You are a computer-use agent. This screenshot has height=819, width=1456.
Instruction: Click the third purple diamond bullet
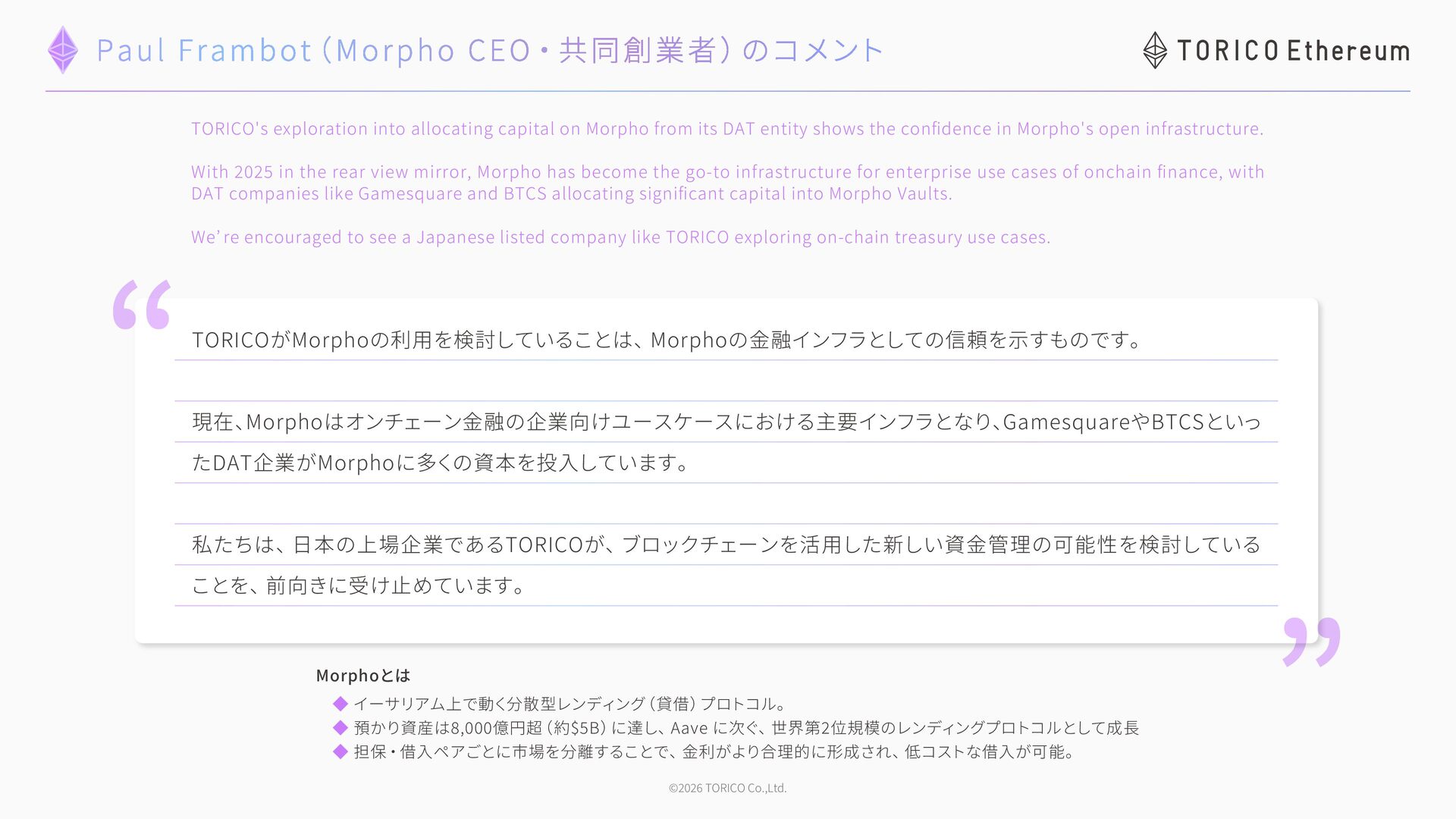click(x=340, y=752)
